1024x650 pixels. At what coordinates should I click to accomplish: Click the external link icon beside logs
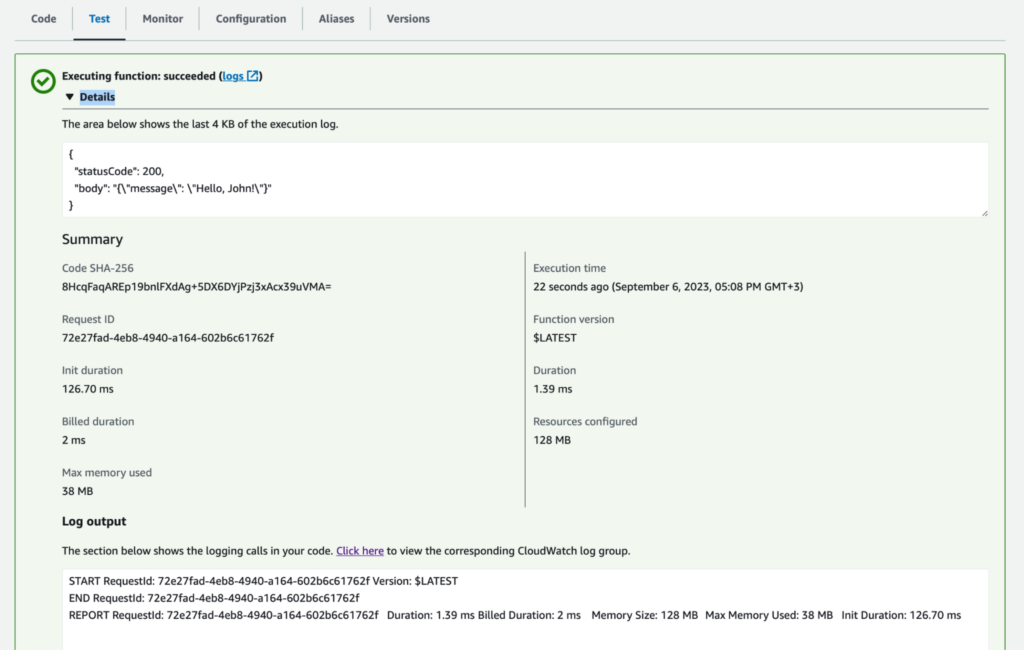[253, 76]
